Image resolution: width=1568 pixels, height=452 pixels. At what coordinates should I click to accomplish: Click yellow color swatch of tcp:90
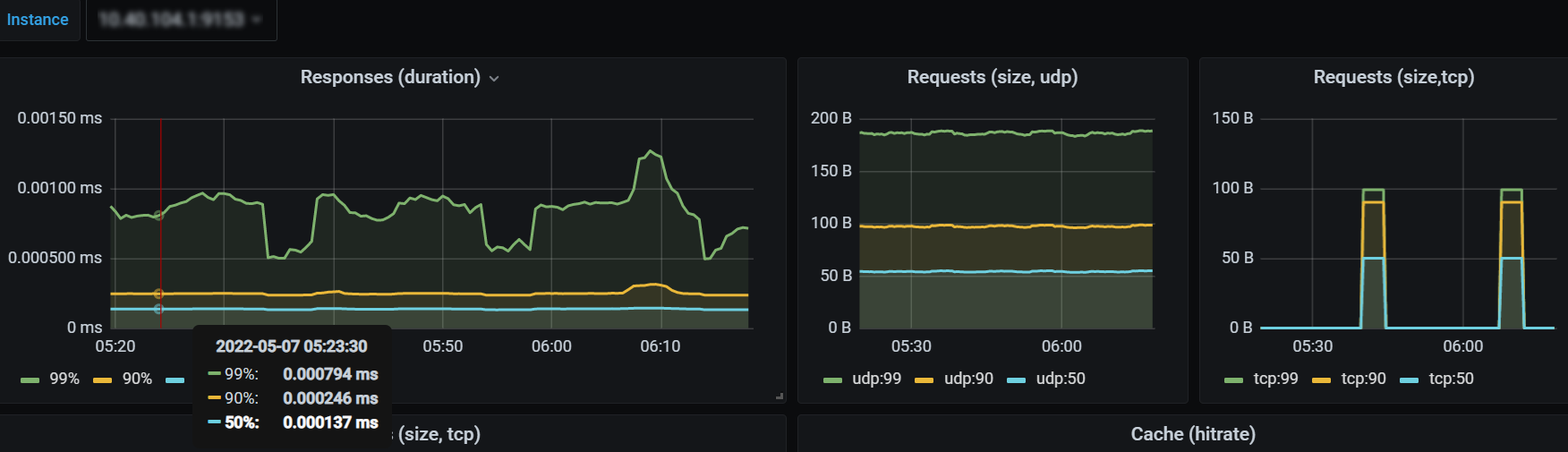coord(1321,380)
